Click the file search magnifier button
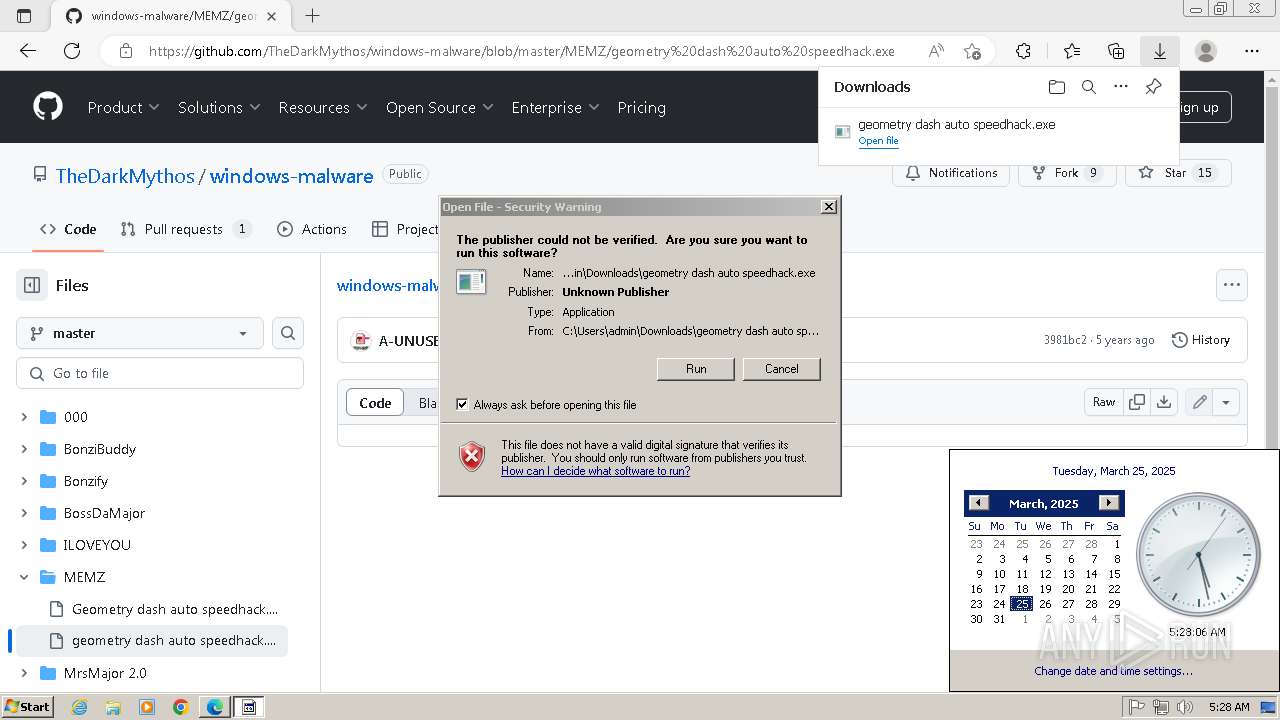The height and width of the screenshot is (720, 1280). (x=288, y=333)
